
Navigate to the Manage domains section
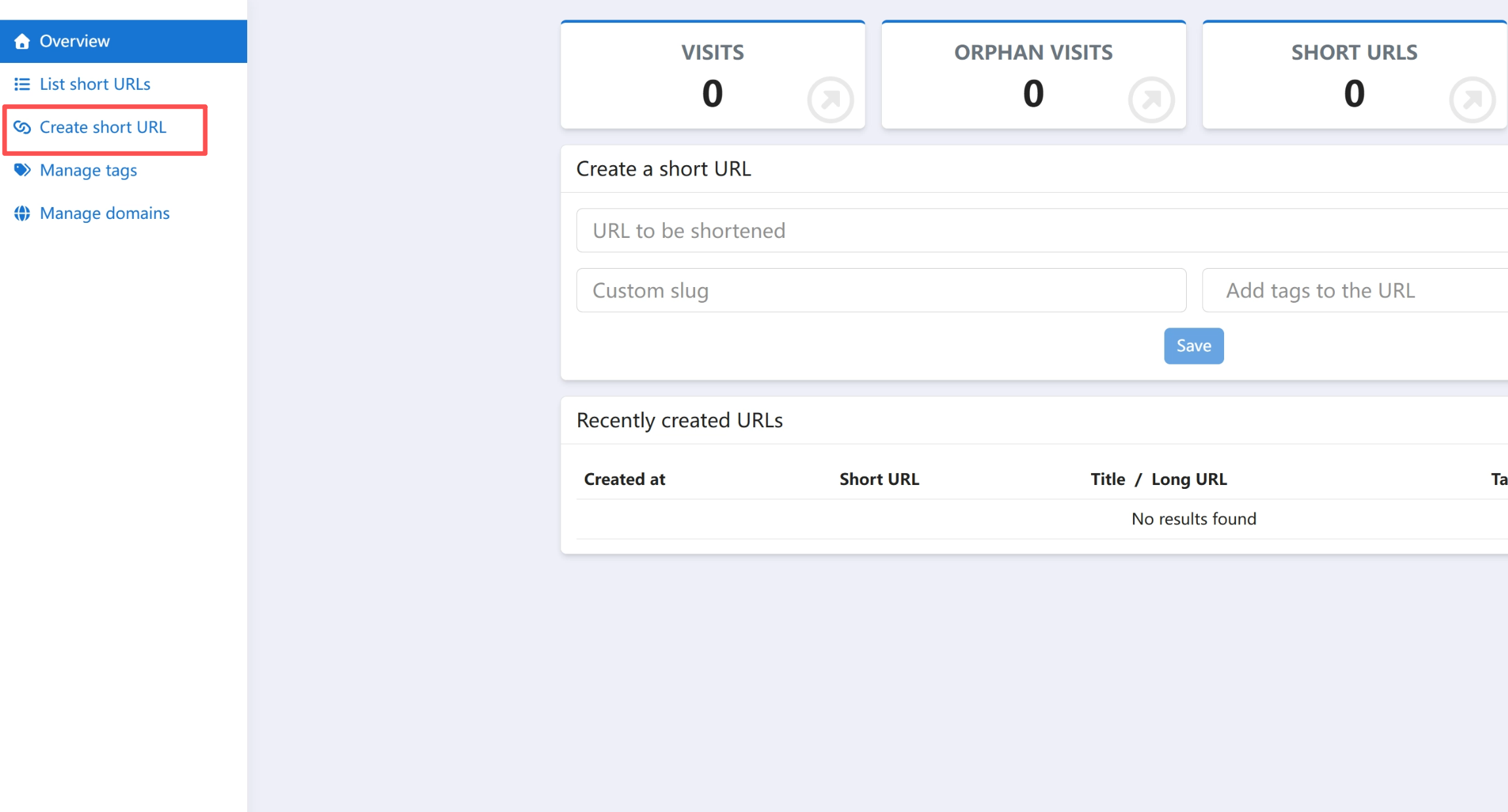click(x=105, y=213)
